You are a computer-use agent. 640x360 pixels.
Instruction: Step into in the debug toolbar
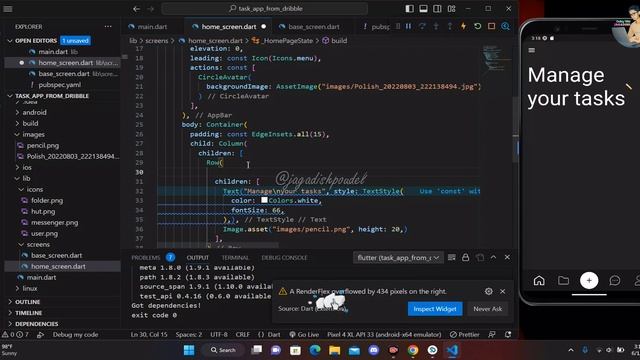point(436,27)
